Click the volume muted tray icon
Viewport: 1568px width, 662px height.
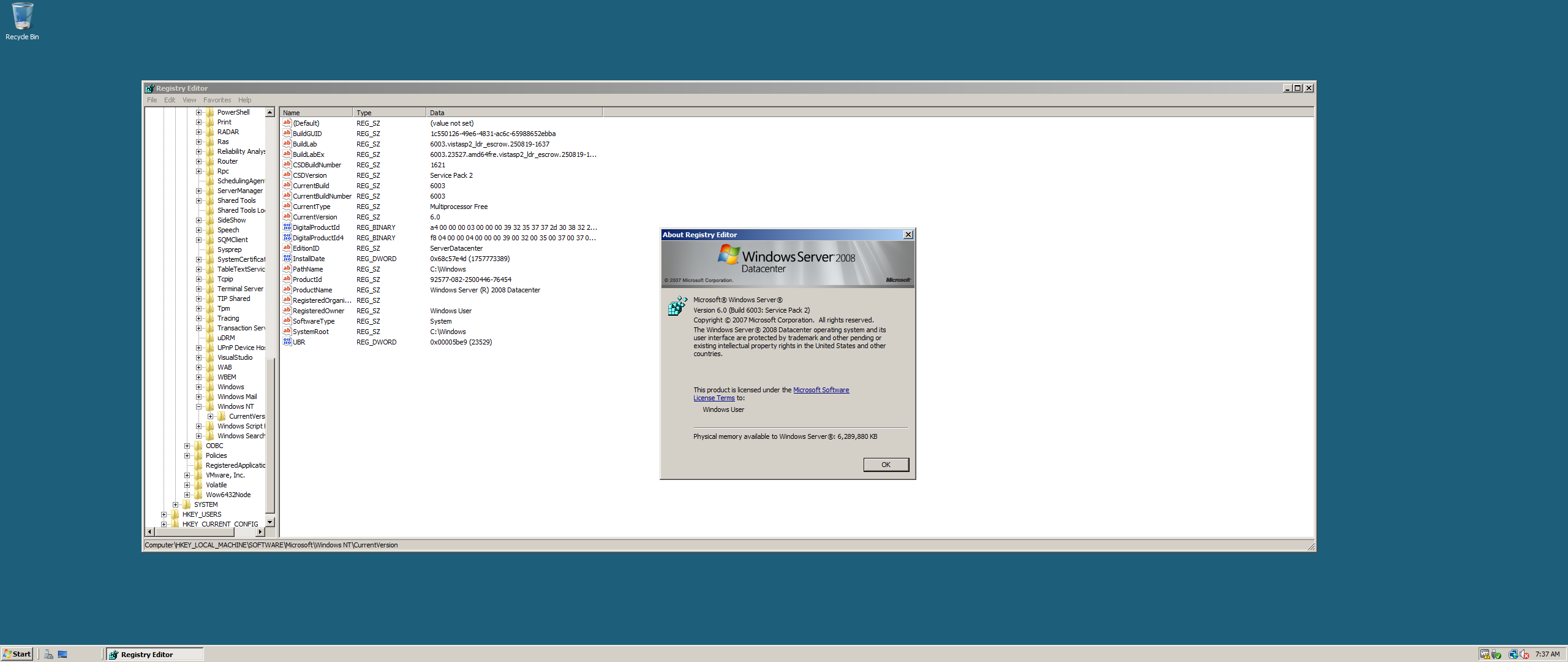pos(1525,654)
